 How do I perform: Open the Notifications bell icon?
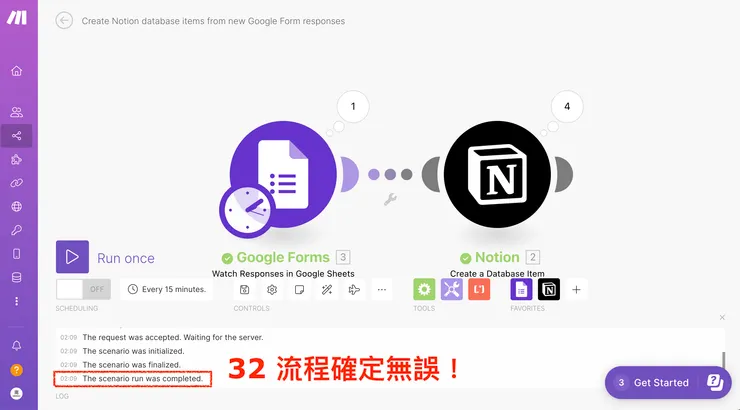(17, 346)
